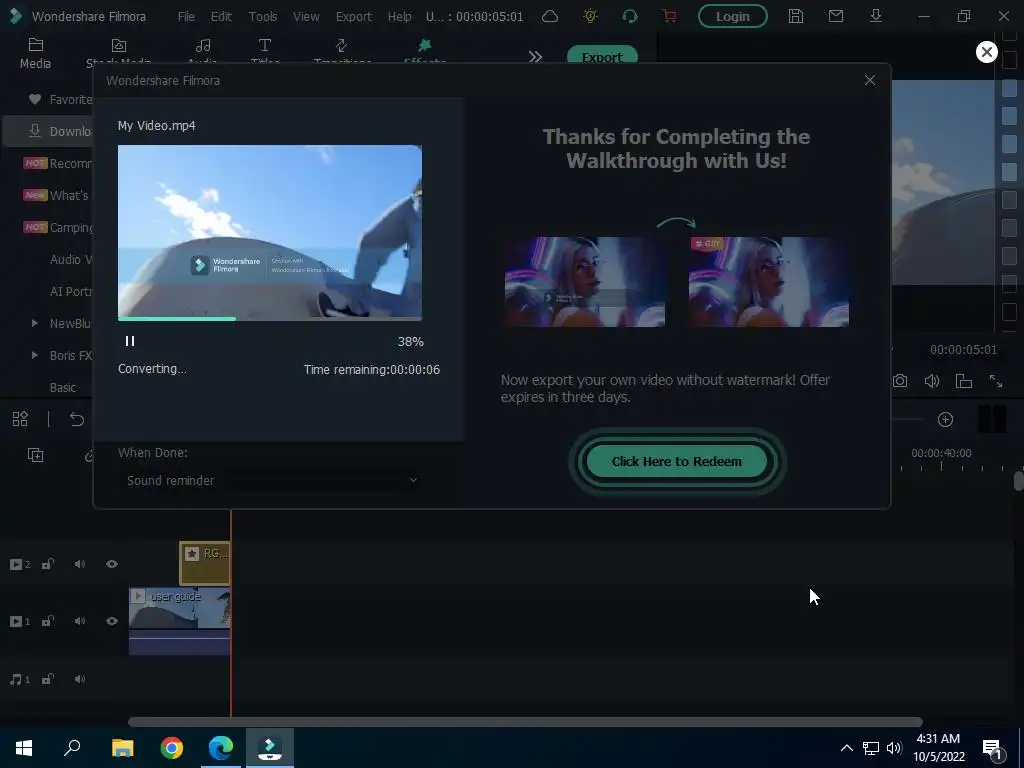Screen dimensions: 1024x768
Task: Select the RG effect clip on track 2
Action: coord(205,563)
